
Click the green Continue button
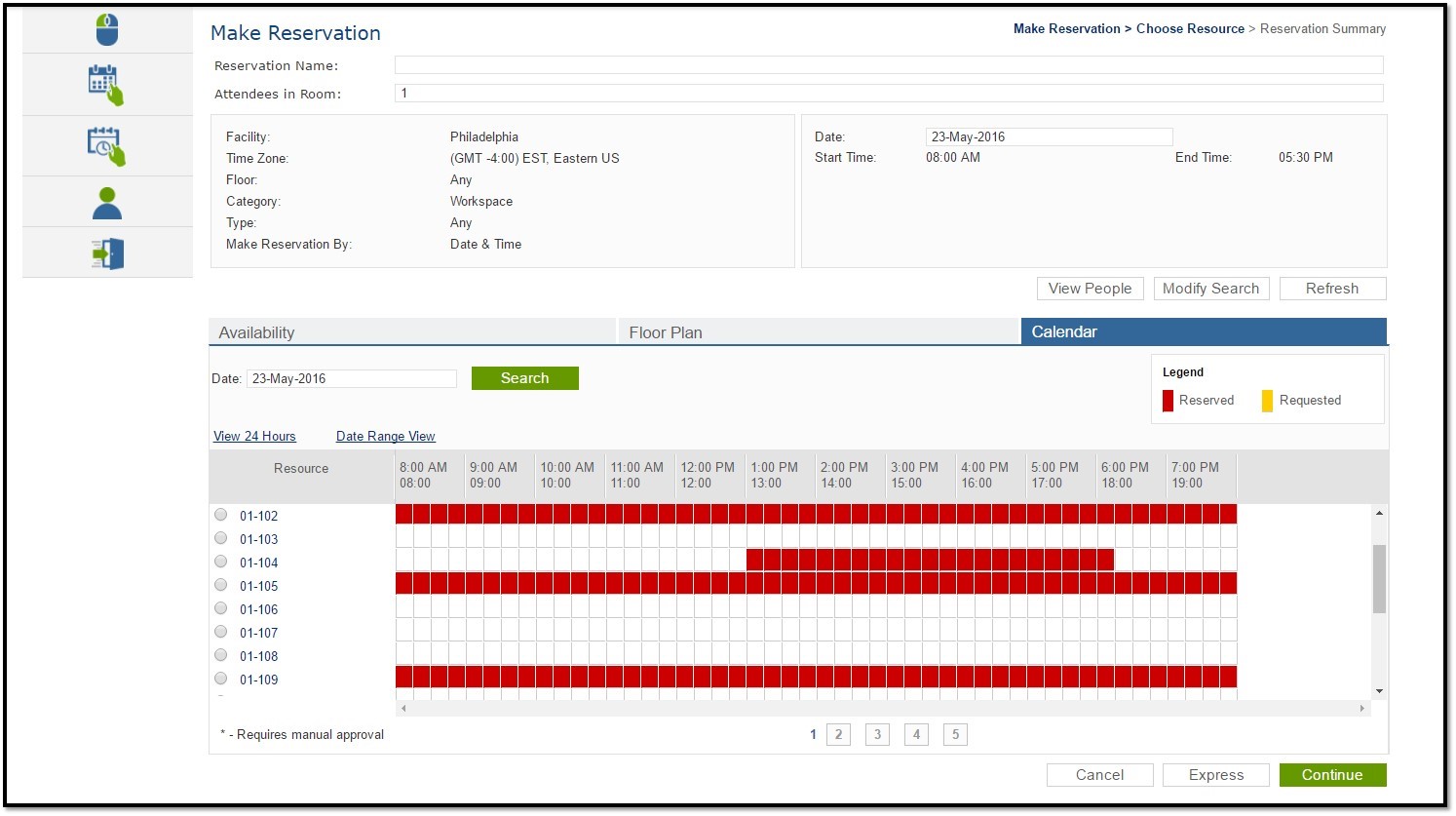point(1332,775)
